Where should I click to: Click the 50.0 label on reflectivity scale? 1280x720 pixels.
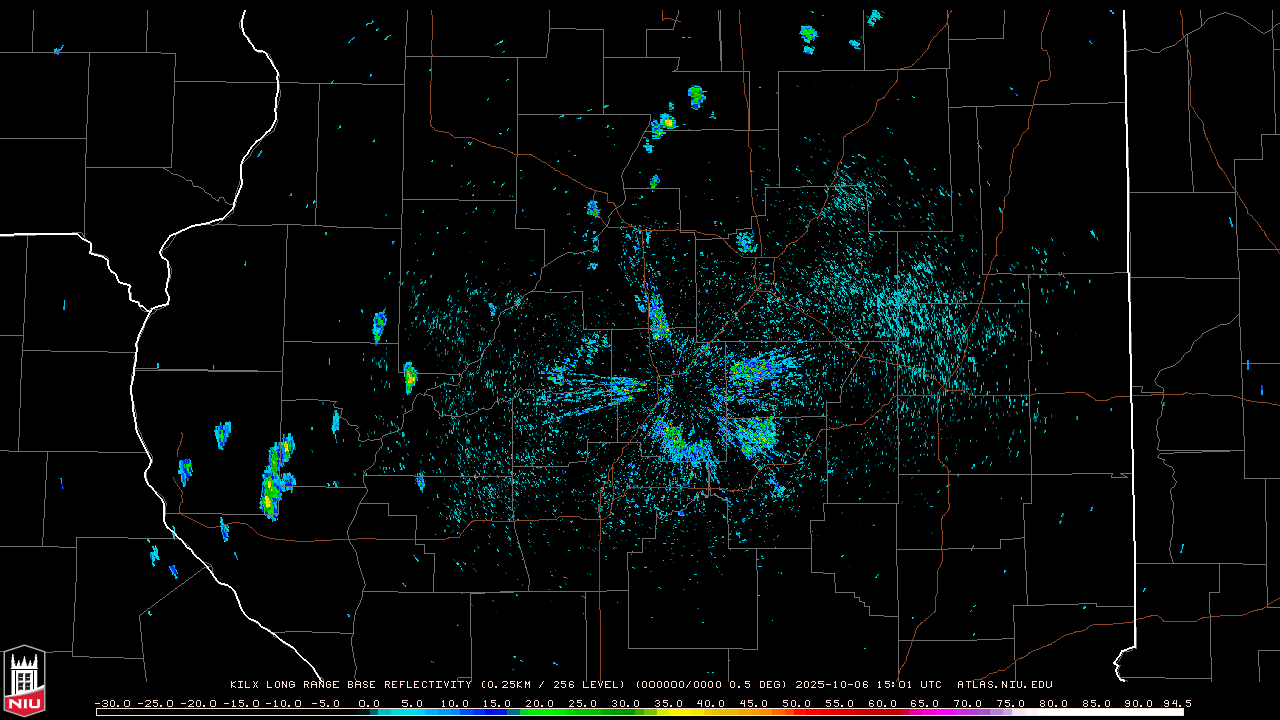[796, 703]
